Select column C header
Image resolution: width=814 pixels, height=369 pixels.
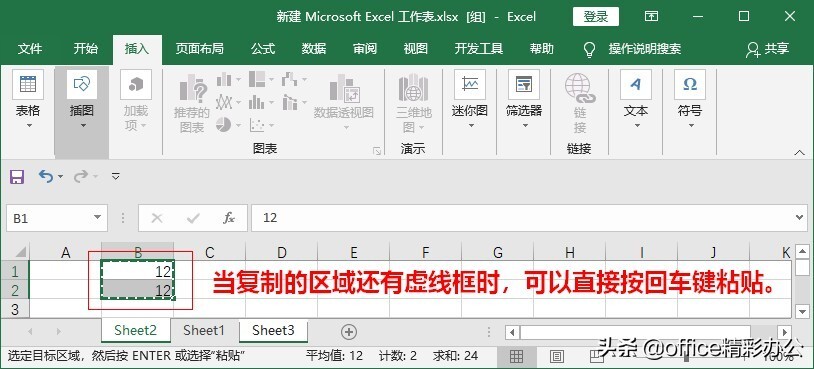tap(210, 253)
